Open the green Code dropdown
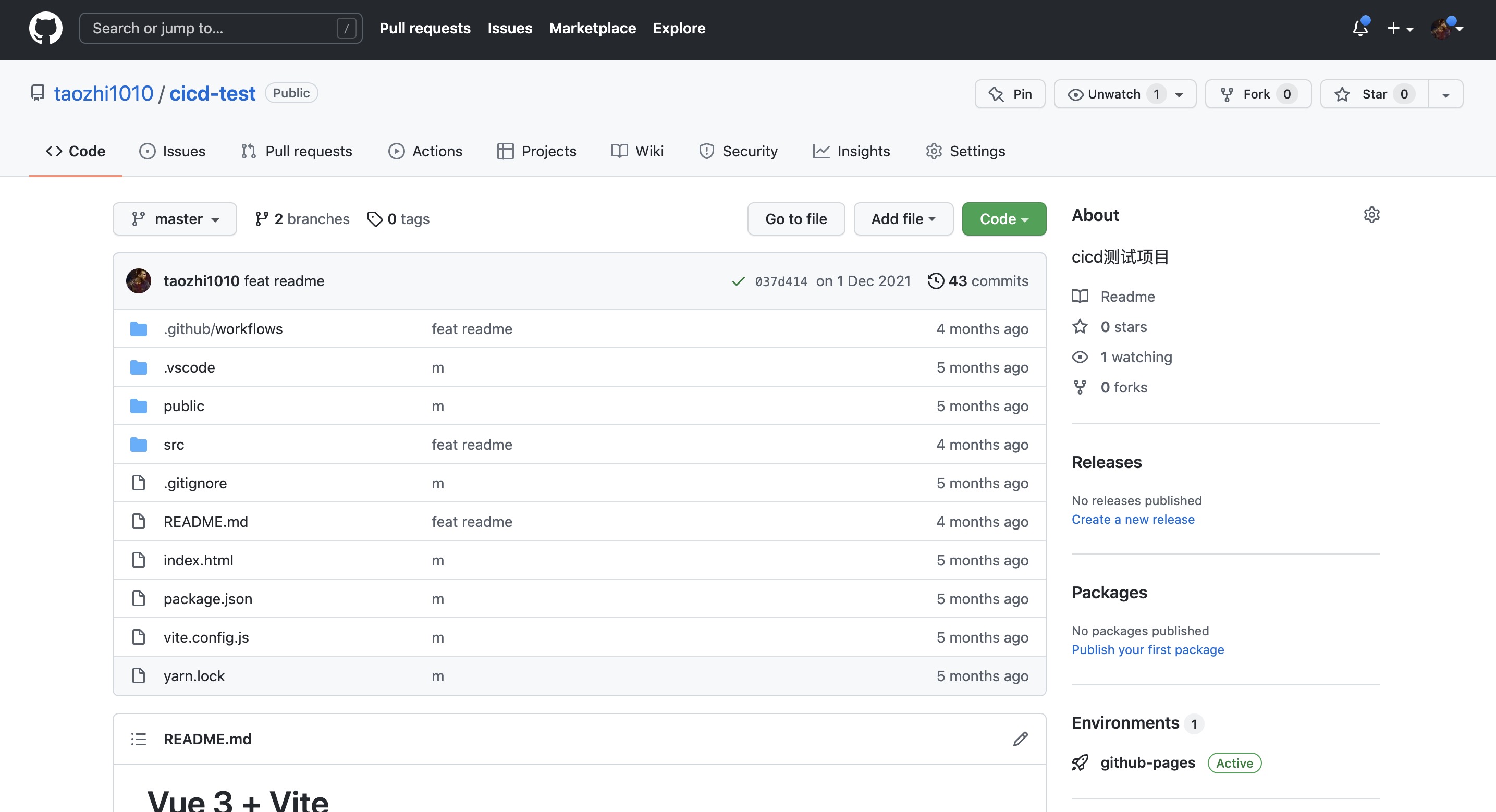This screenshot has width=1496, height=812. (1003, 219)
